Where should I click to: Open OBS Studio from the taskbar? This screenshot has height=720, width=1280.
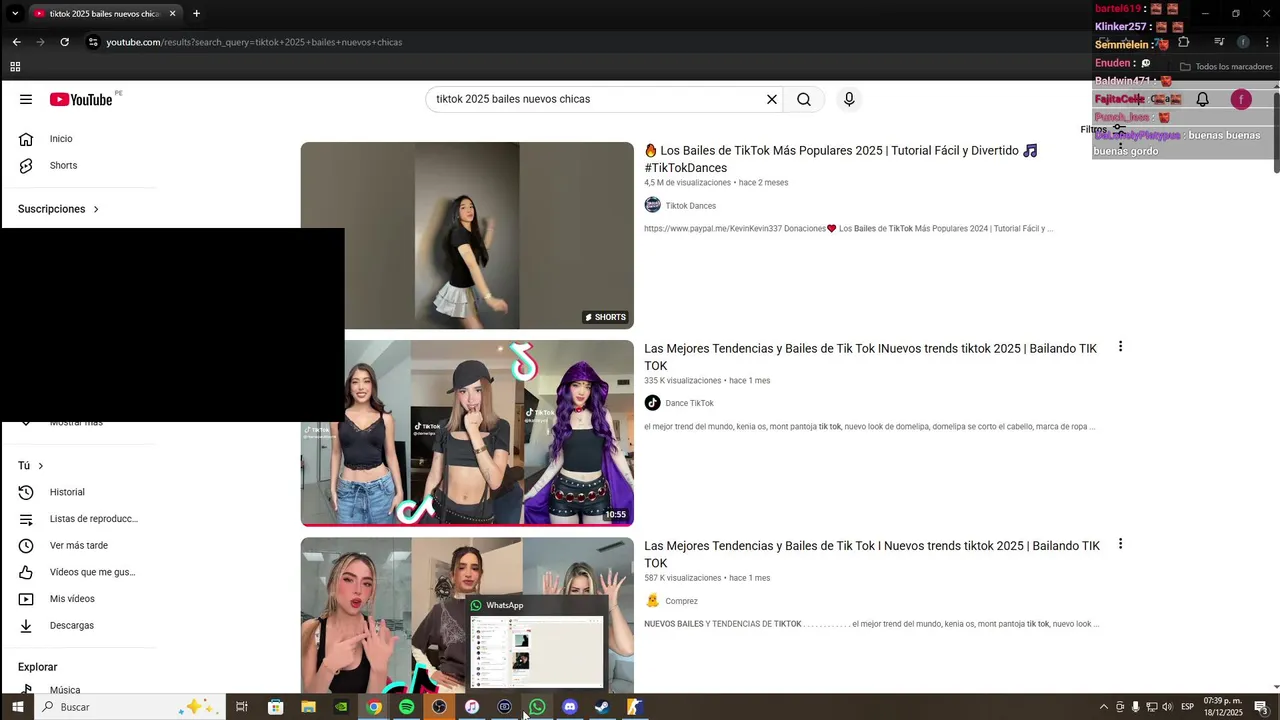click(439, 707)
